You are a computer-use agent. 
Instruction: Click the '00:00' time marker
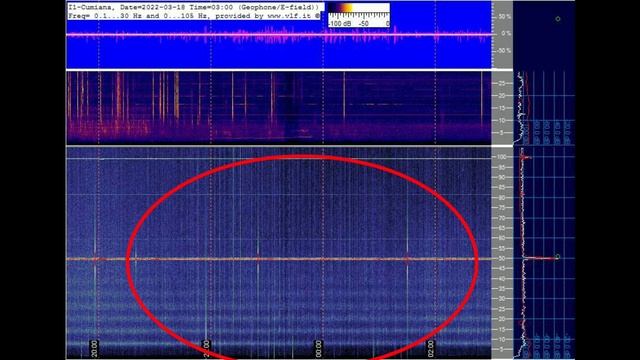pos(318,349)
